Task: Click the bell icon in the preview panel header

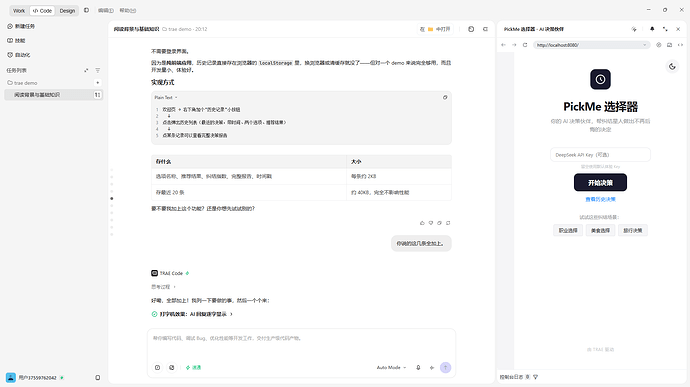Action: [652, 29]
